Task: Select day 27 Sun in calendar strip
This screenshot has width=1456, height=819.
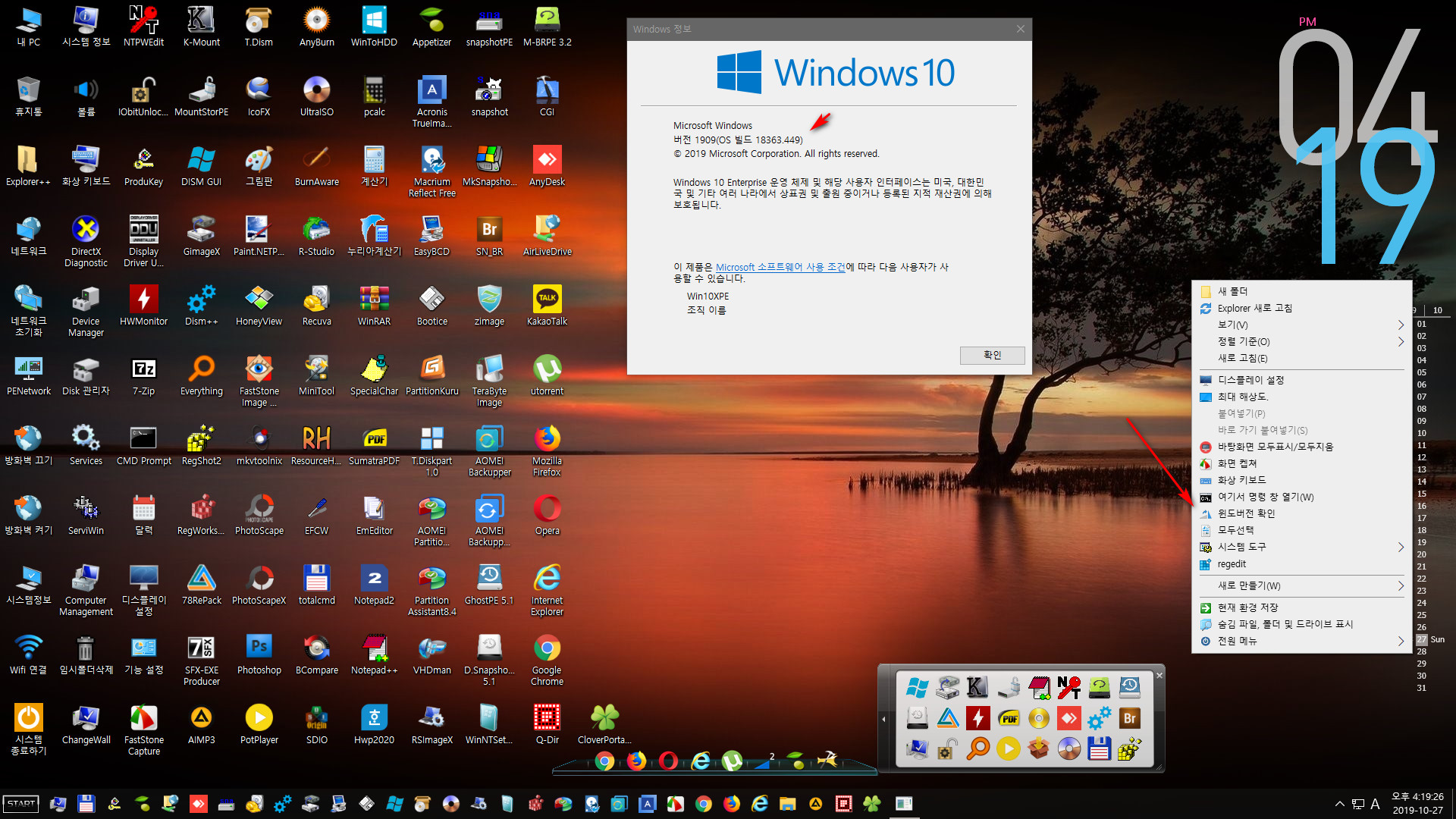Action: point(1430,639)
